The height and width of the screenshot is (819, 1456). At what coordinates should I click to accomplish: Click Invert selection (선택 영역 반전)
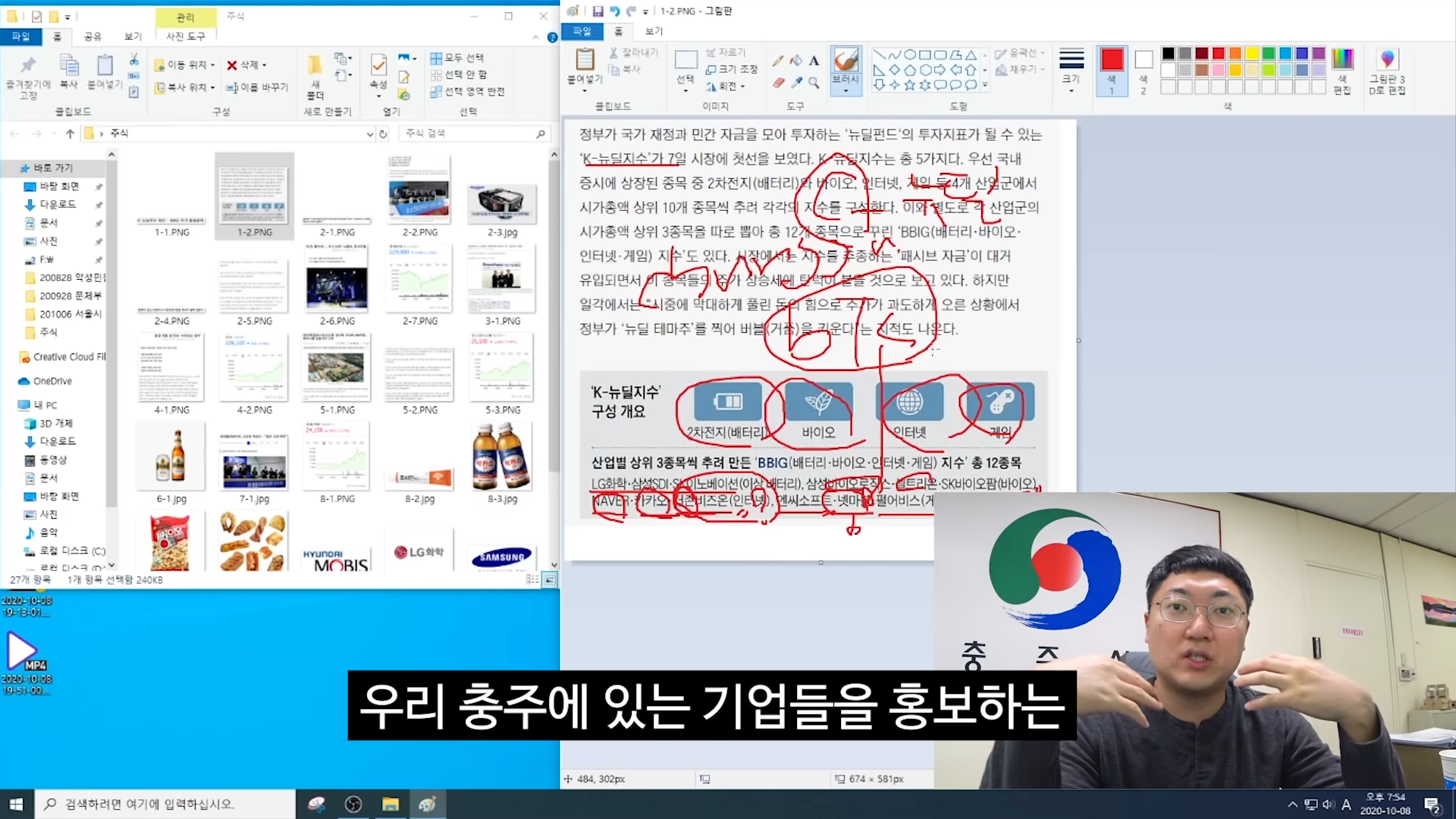[467, 91]
